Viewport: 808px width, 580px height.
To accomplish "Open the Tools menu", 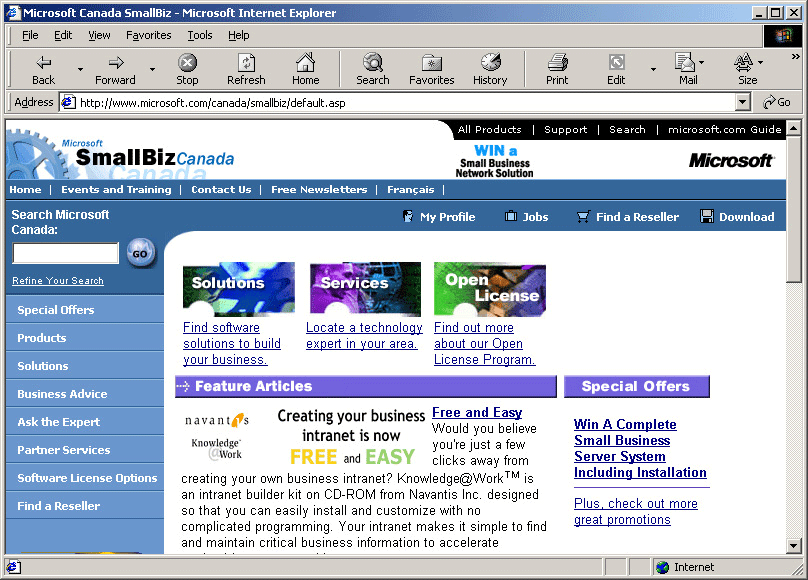I will click(200, 35).
